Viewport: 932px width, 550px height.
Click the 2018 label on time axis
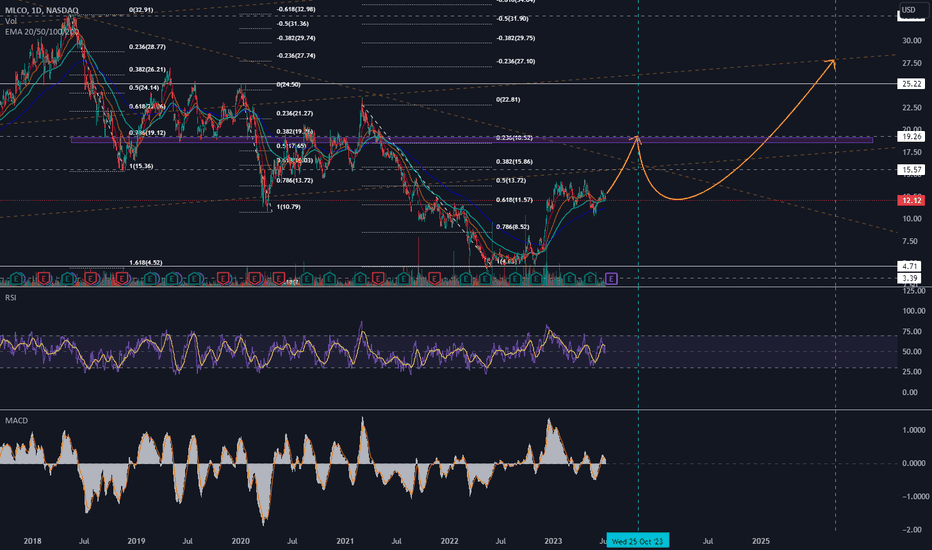tap(32, 541)
